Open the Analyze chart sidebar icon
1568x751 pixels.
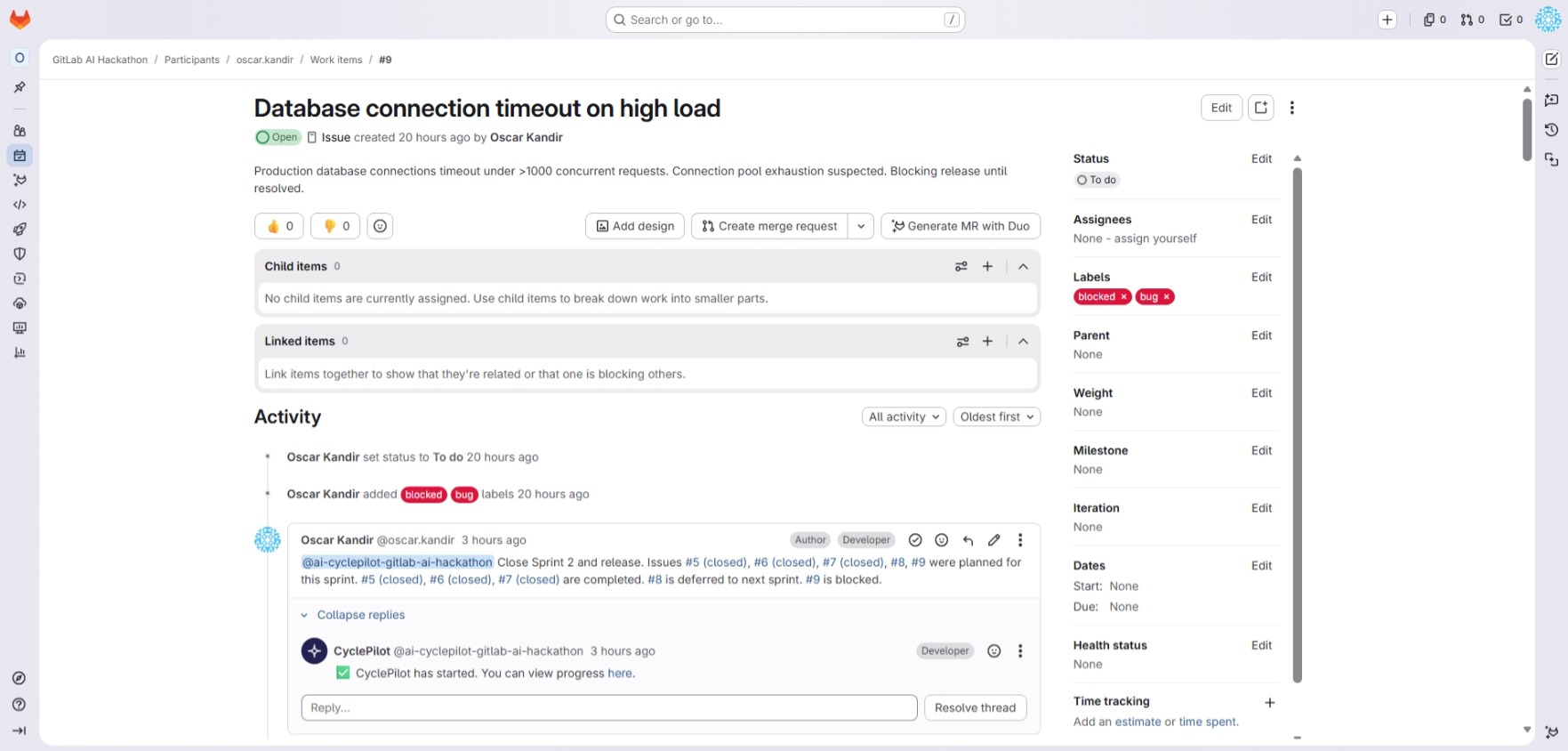pyautogui.click(x=20, y=352)
